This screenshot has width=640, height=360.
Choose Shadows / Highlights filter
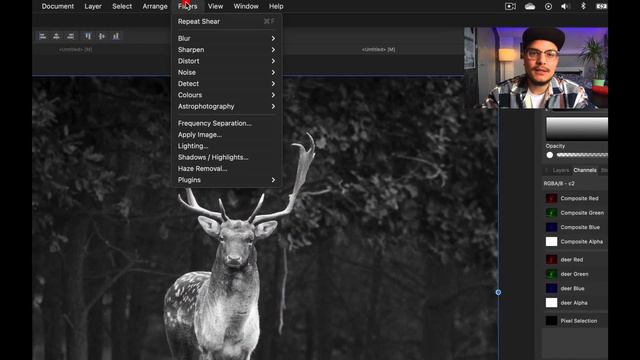(227, 157)
